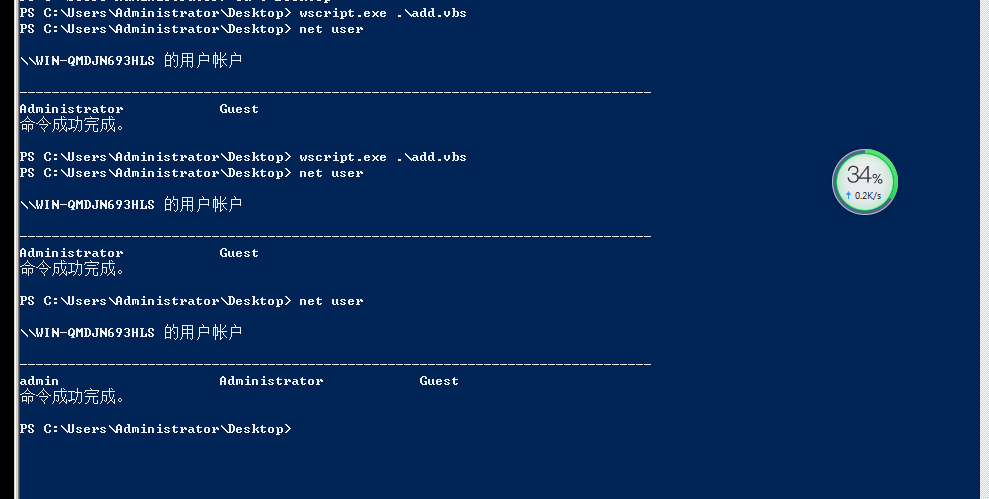Click the last '命令成功完成。' message
989x499 pixels.
pos(72,397)
